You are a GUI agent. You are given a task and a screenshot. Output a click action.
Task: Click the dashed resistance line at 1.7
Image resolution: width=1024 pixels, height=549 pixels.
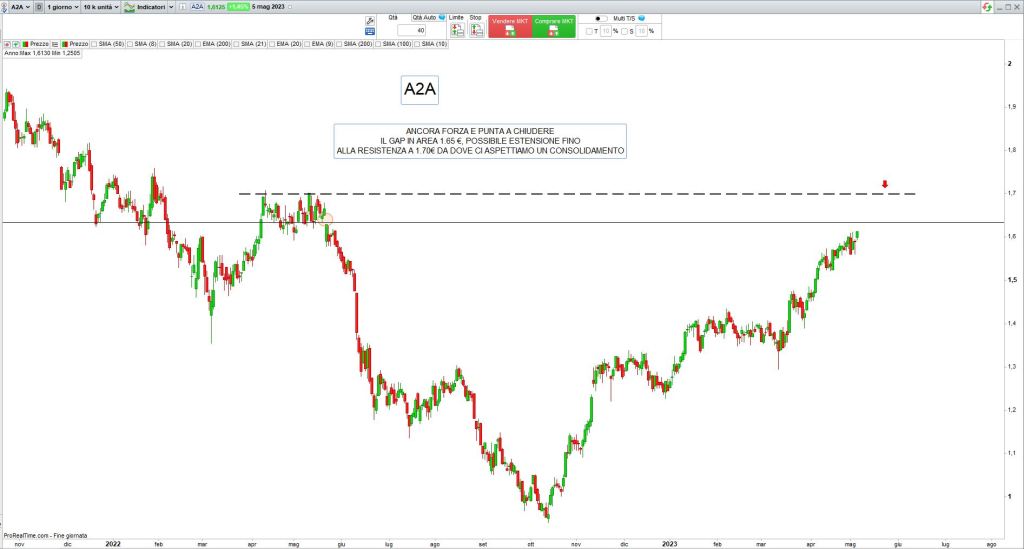click(x=577, y=194)
